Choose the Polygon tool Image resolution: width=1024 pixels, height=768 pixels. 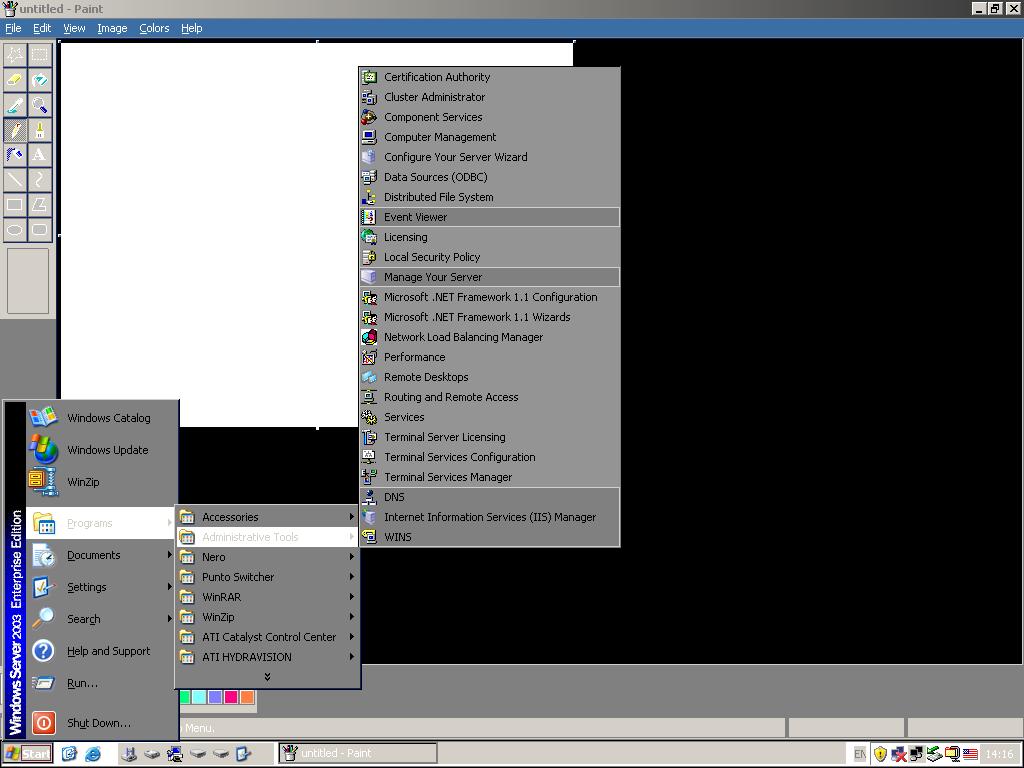coord(39,204)
